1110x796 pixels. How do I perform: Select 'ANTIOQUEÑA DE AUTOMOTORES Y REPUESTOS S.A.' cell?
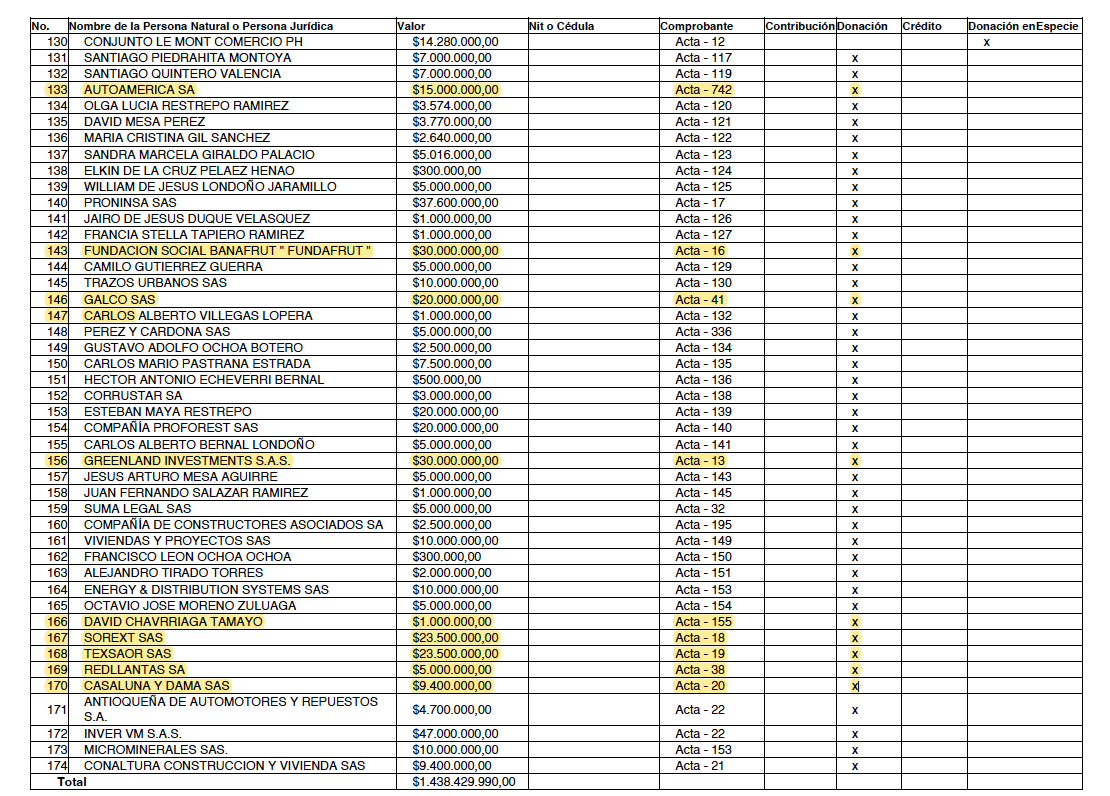pyautogui.click(x=231, y=709)
